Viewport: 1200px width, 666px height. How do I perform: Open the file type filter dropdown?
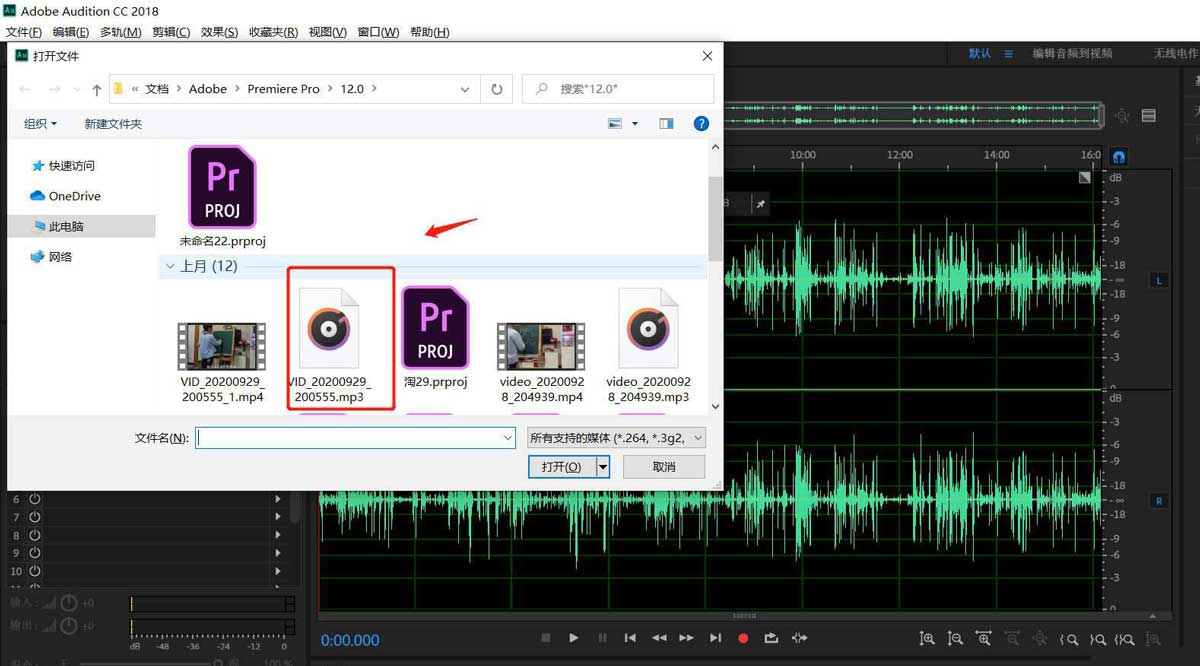coord(616,437)
